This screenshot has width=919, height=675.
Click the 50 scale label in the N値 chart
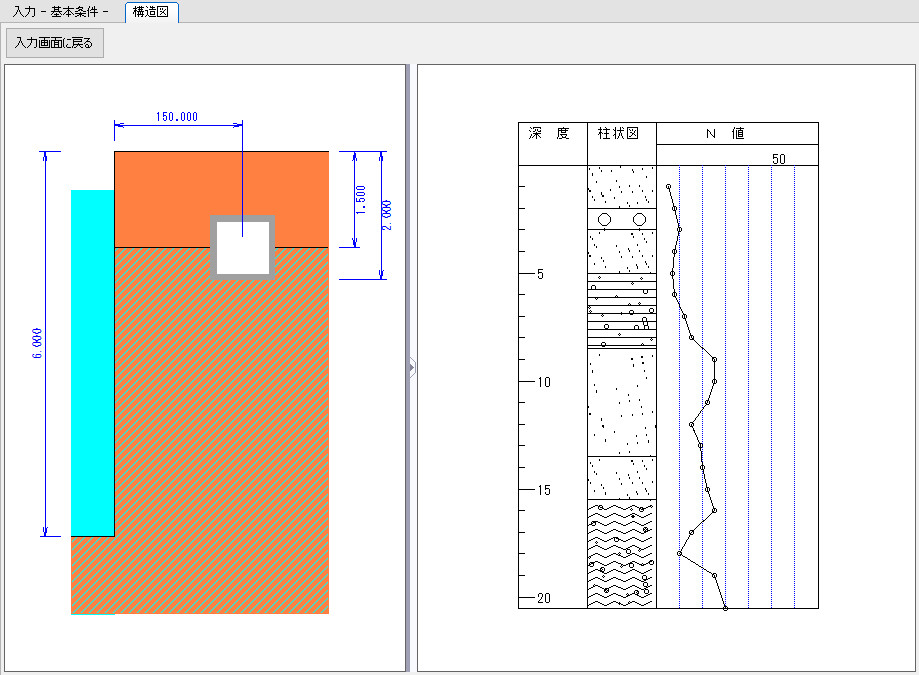(x=778, y=159)
